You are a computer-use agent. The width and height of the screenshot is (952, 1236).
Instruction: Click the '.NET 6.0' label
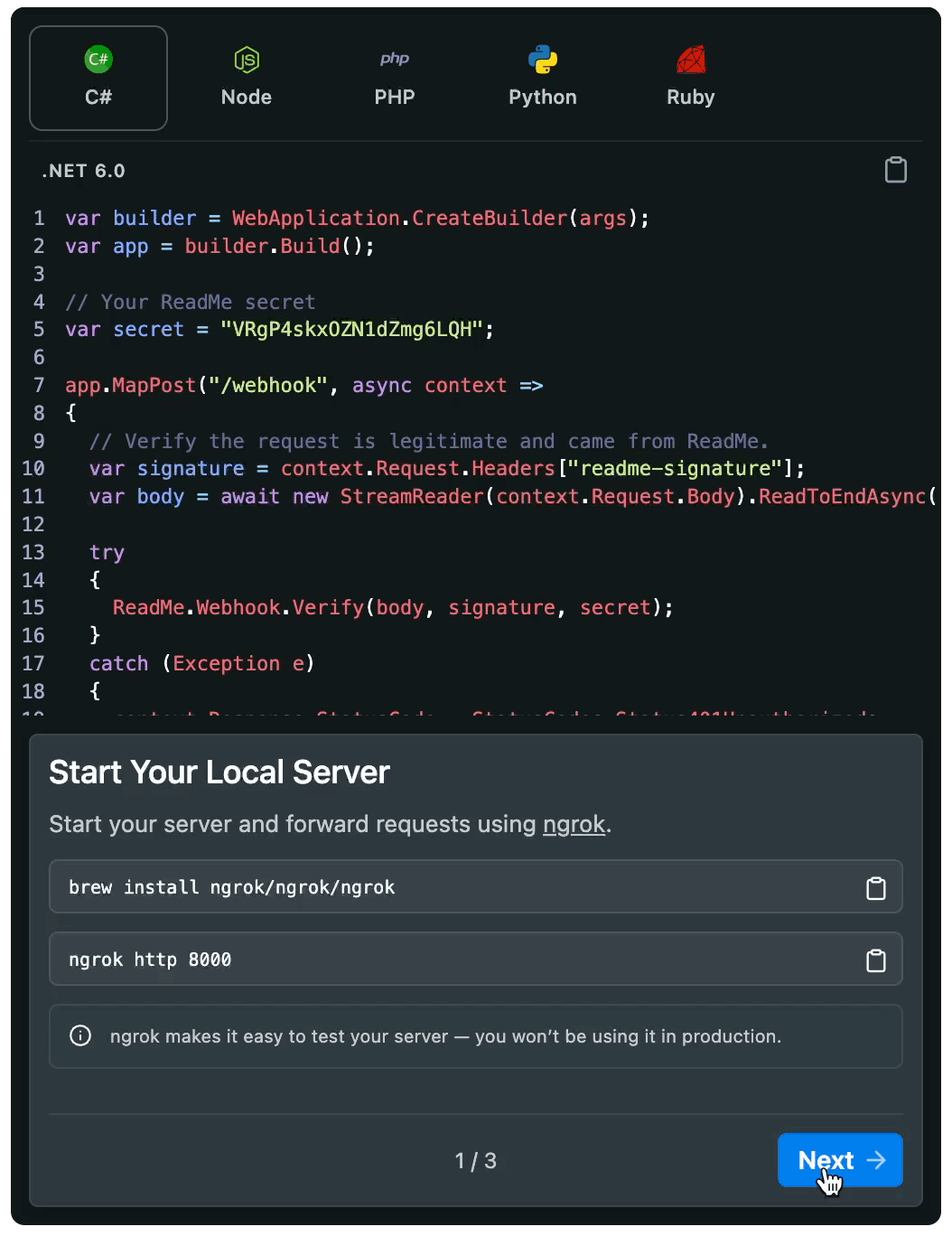click(83, 171)
